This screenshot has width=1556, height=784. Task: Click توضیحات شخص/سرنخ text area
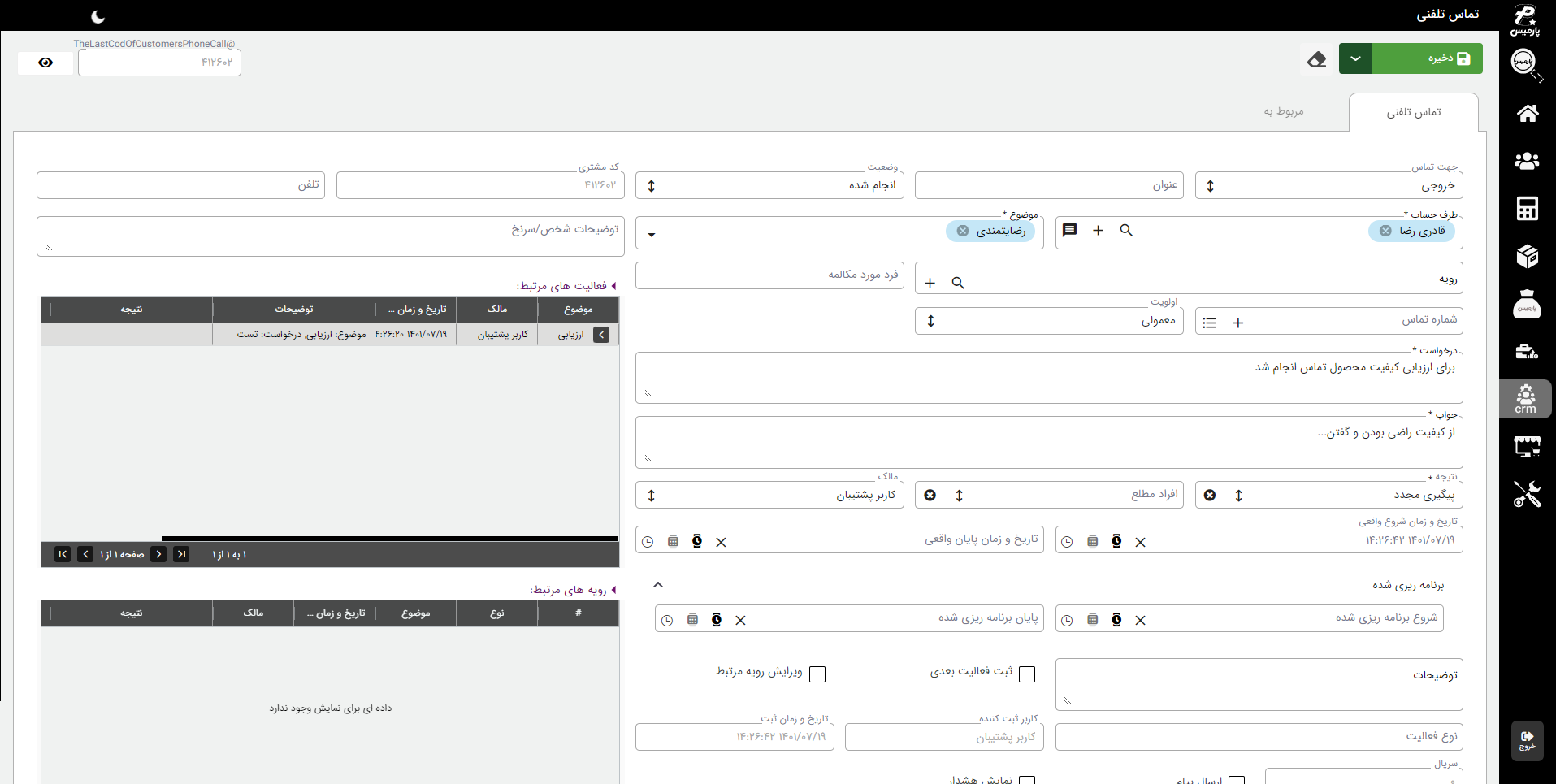pyautogui.click(x=330, y=236)
